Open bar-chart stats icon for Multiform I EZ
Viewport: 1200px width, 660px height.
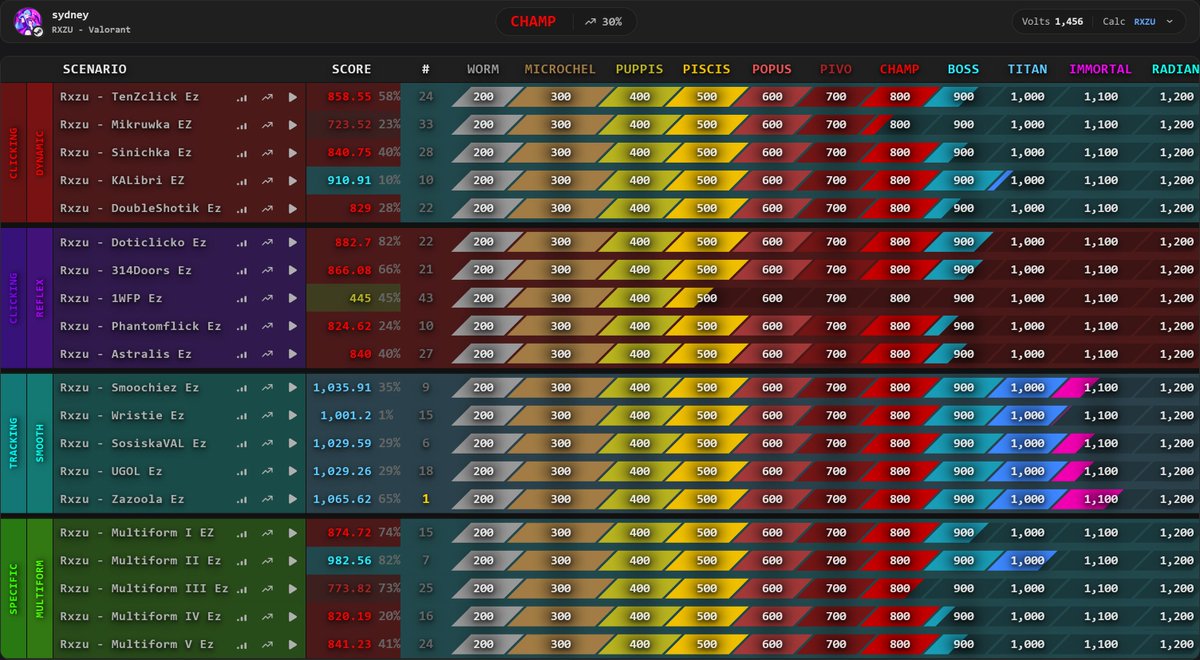[x=242, y=533]
